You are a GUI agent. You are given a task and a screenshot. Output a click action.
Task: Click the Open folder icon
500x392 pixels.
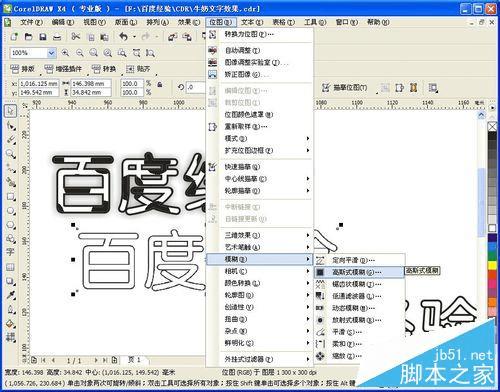tap(28, 37)
